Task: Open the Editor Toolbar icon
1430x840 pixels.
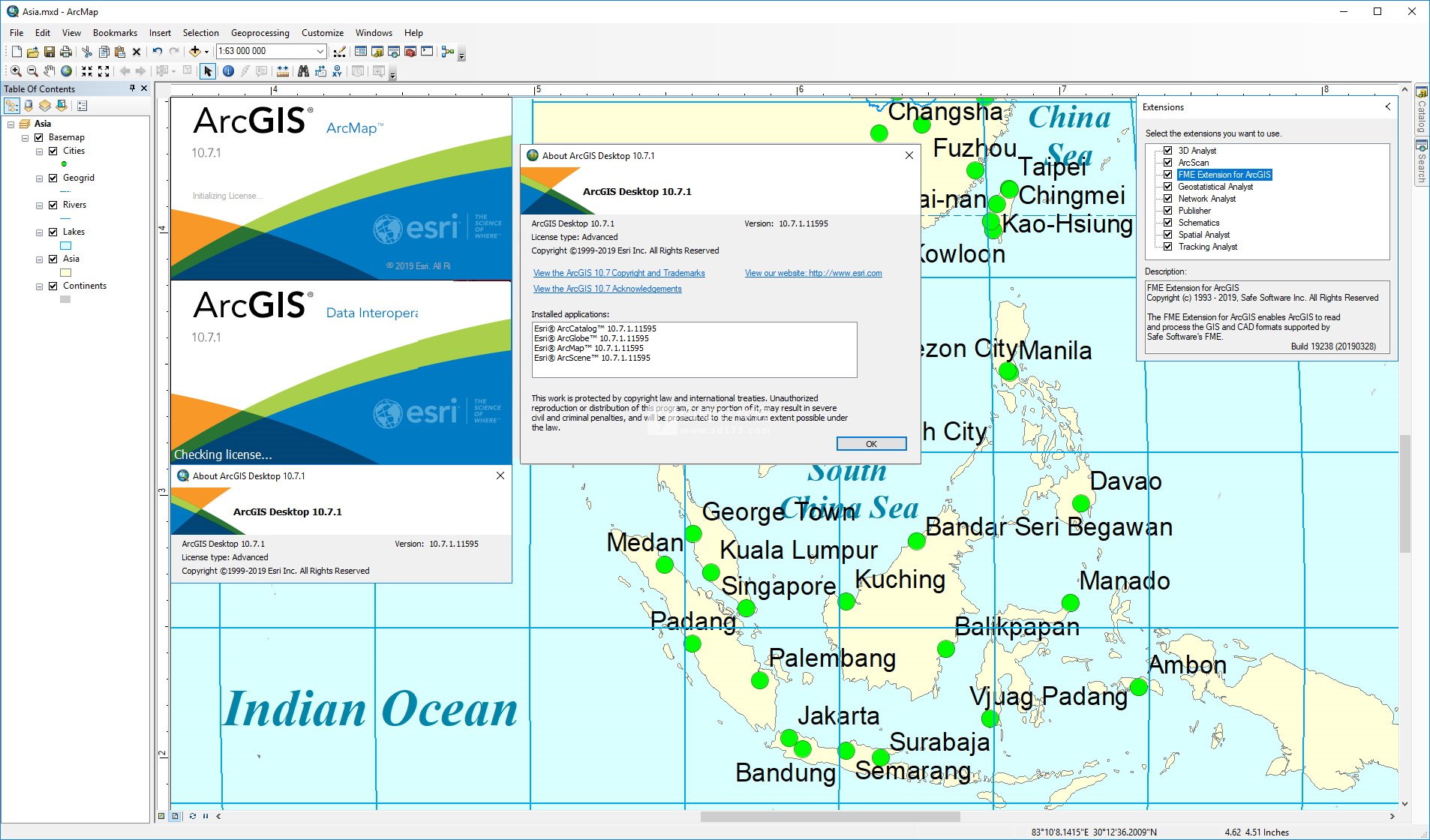Action: (x=340, y=52)
